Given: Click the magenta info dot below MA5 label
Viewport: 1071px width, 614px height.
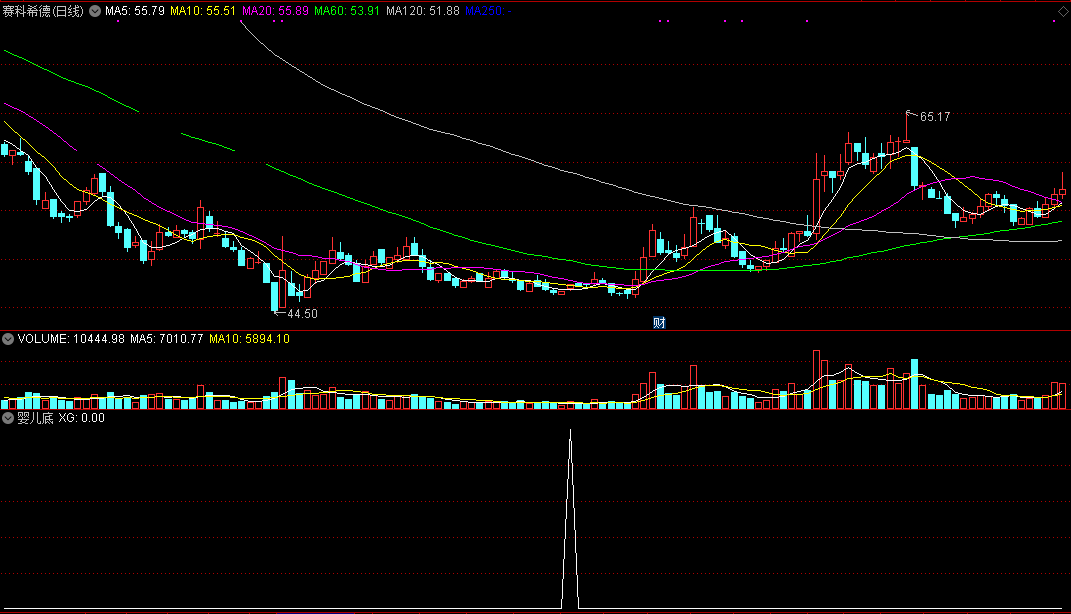Looking at the screenshot, I should click(x=118, y=21).
